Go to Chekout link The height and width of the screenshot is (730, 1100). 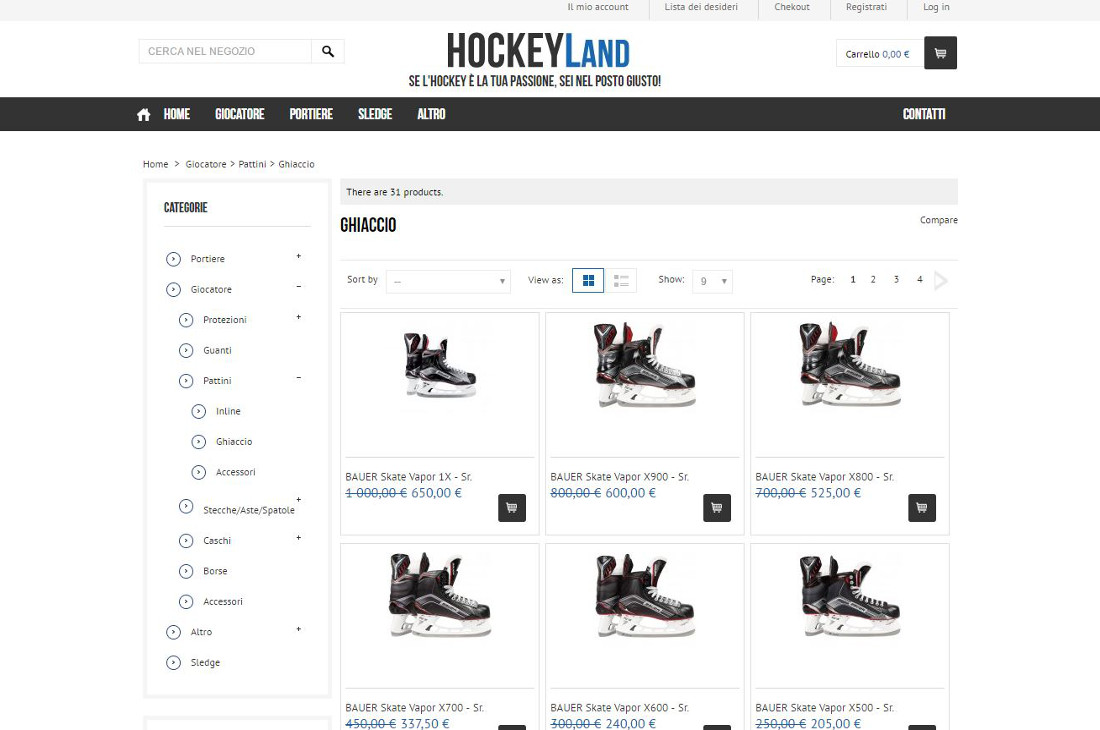point(792,7)
